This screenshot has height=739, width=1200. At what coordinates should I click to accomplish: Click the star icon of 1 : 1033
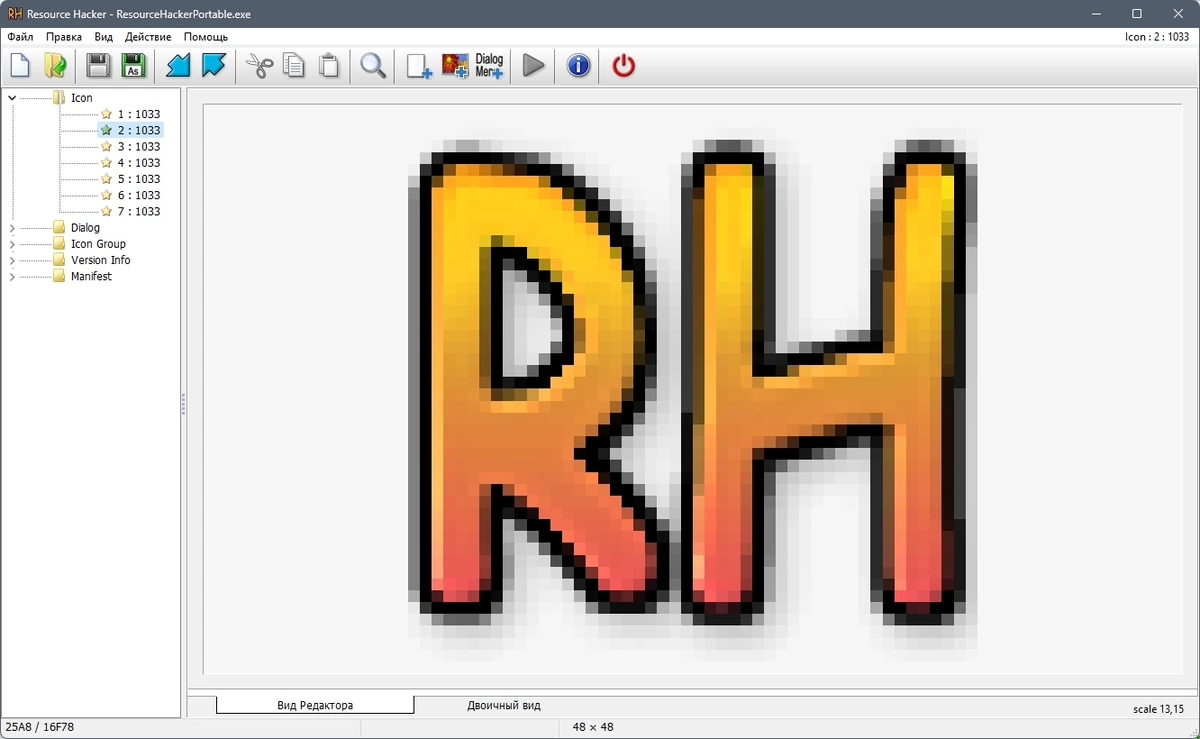(x=106, y=114)
